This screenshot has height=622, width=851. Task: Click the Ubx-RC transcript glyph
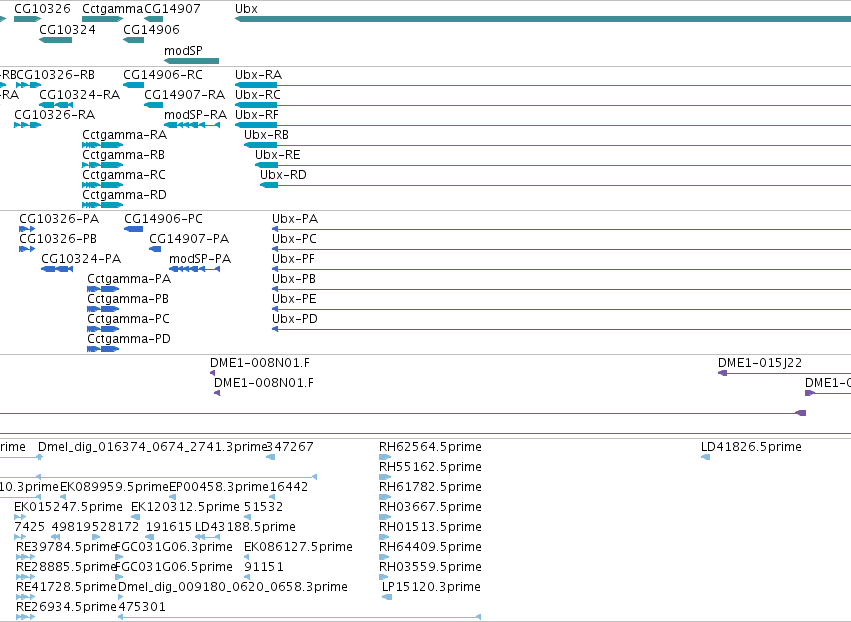click(543, 105)
